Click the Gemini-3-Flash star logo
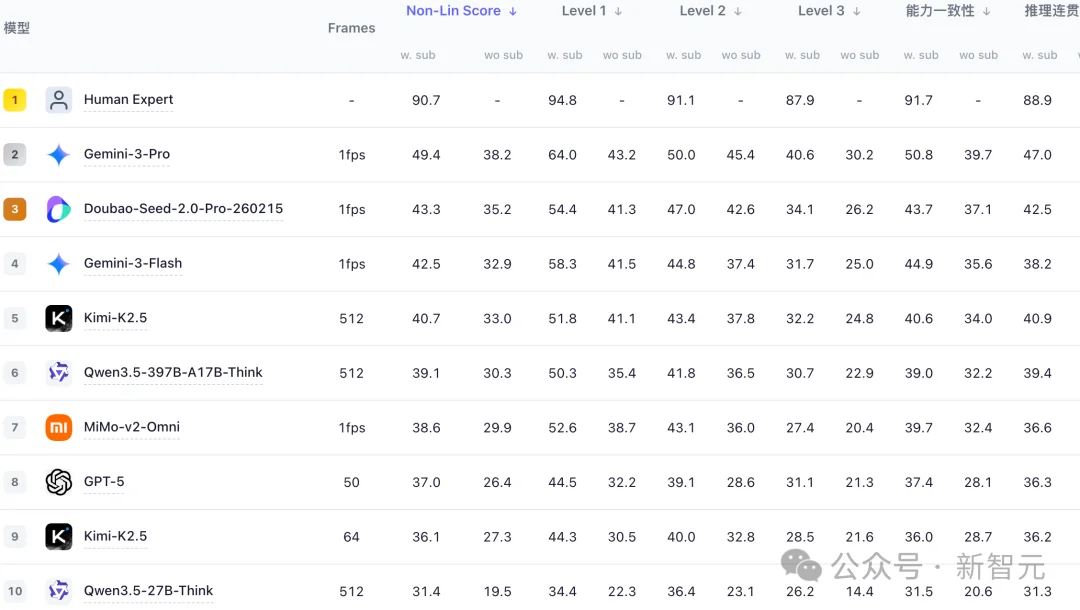Image resolution: width=1080 pixels, height=610 pixels. [x=59, y=264]
